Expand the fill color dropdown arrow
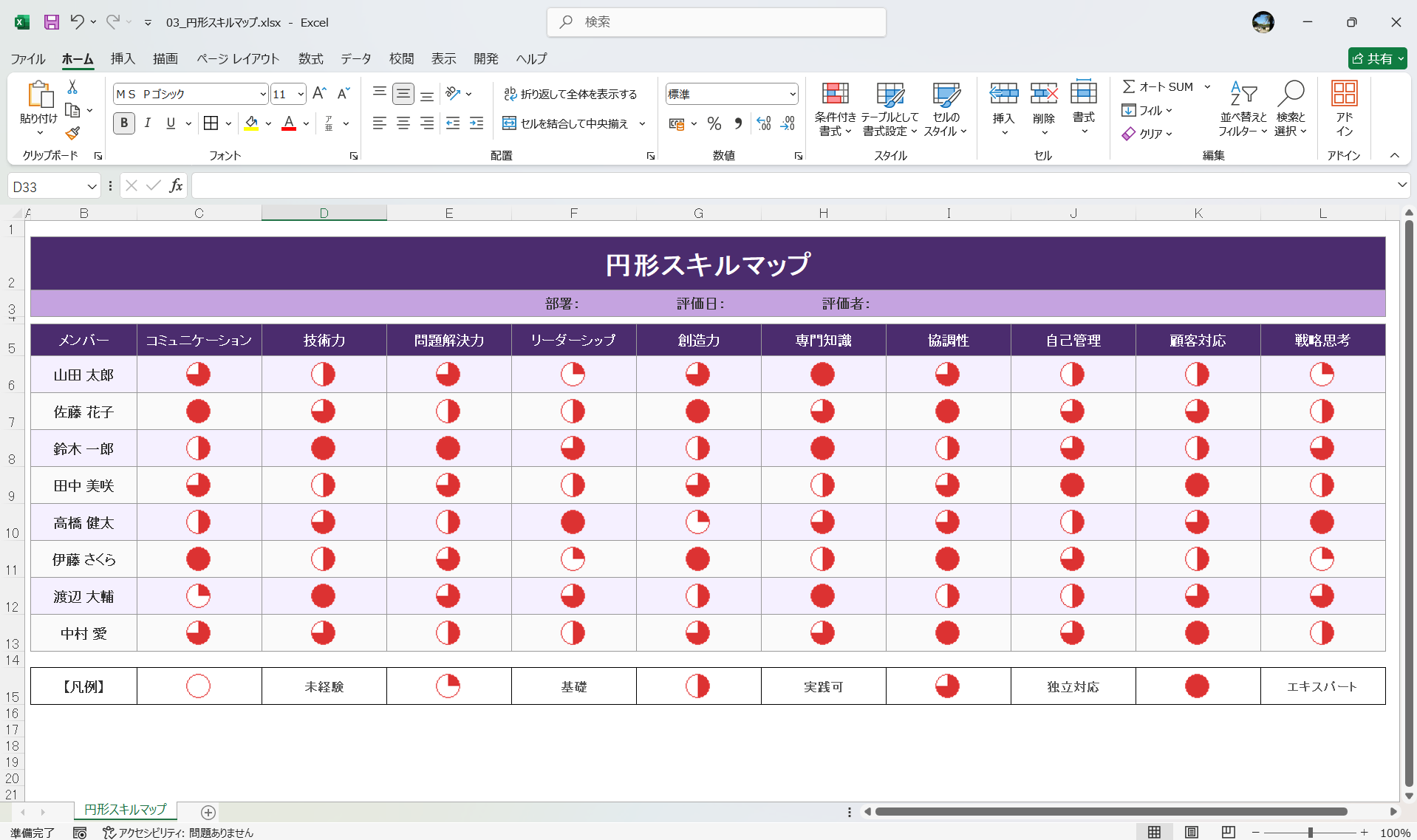This screenshot has width=1417, height=840. [x=268, y=123]
